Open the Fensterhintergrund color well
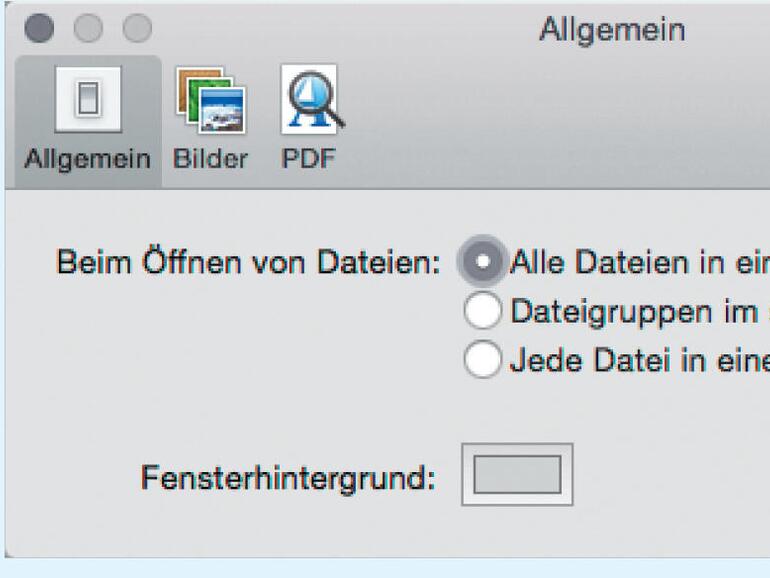770x578 pixels. pyautogui.click(x=517, y=474)
